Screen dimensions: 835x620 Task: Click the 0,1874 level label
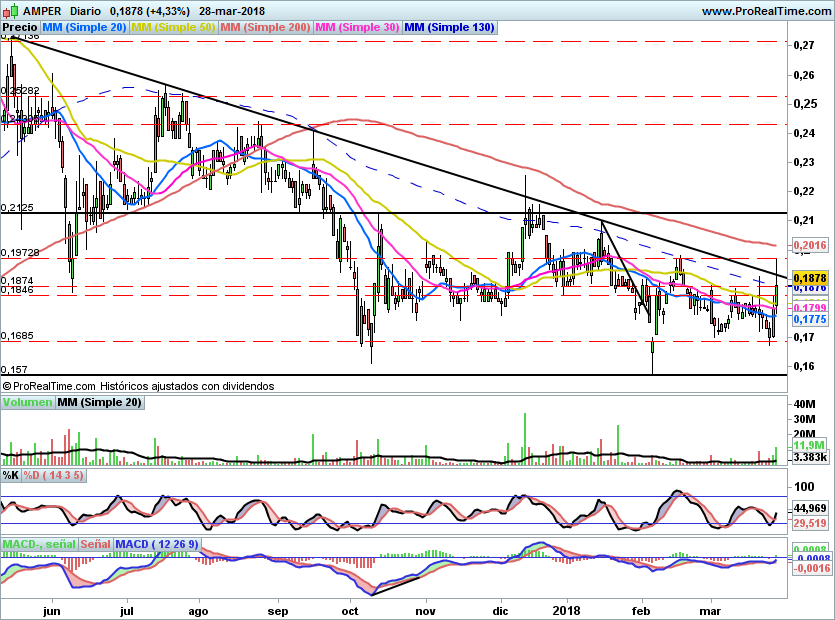[x=17, y=280]
